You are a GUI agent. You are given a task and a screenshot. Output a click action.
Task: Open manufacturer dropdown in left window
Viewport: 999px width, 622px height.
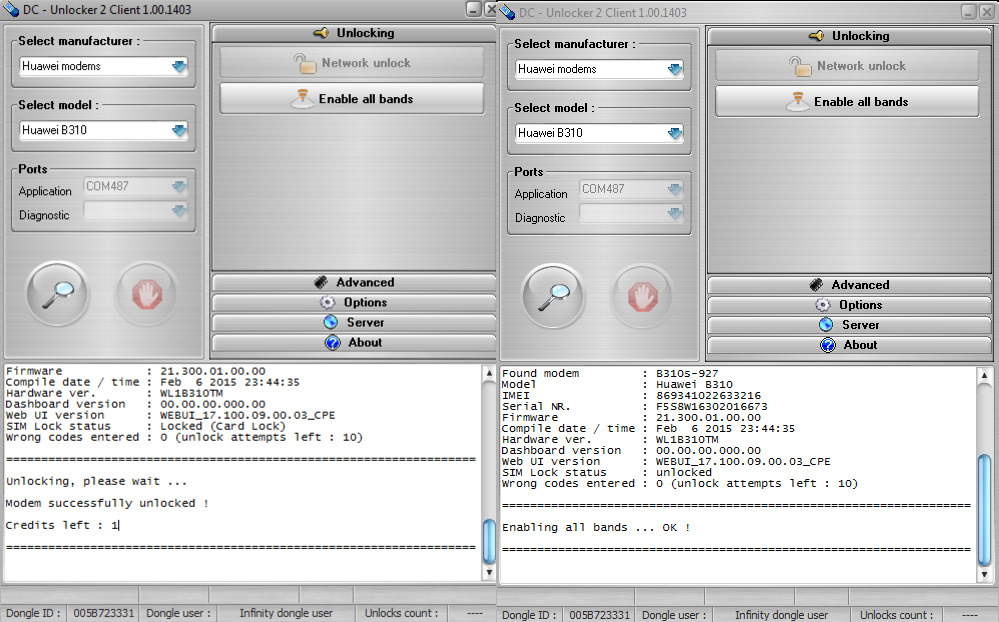[179, 66]
